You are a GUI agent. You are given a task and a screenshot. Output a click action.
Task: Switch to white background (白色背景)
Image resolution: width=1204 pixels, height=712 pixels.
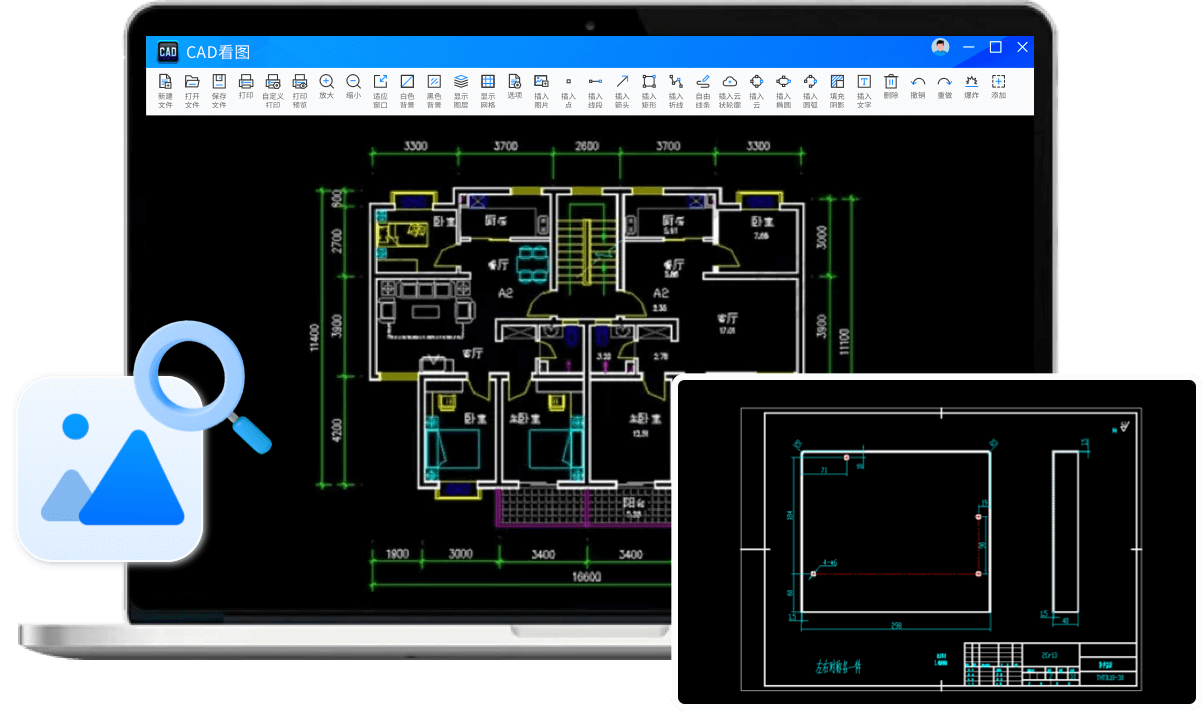pos(407,82)
